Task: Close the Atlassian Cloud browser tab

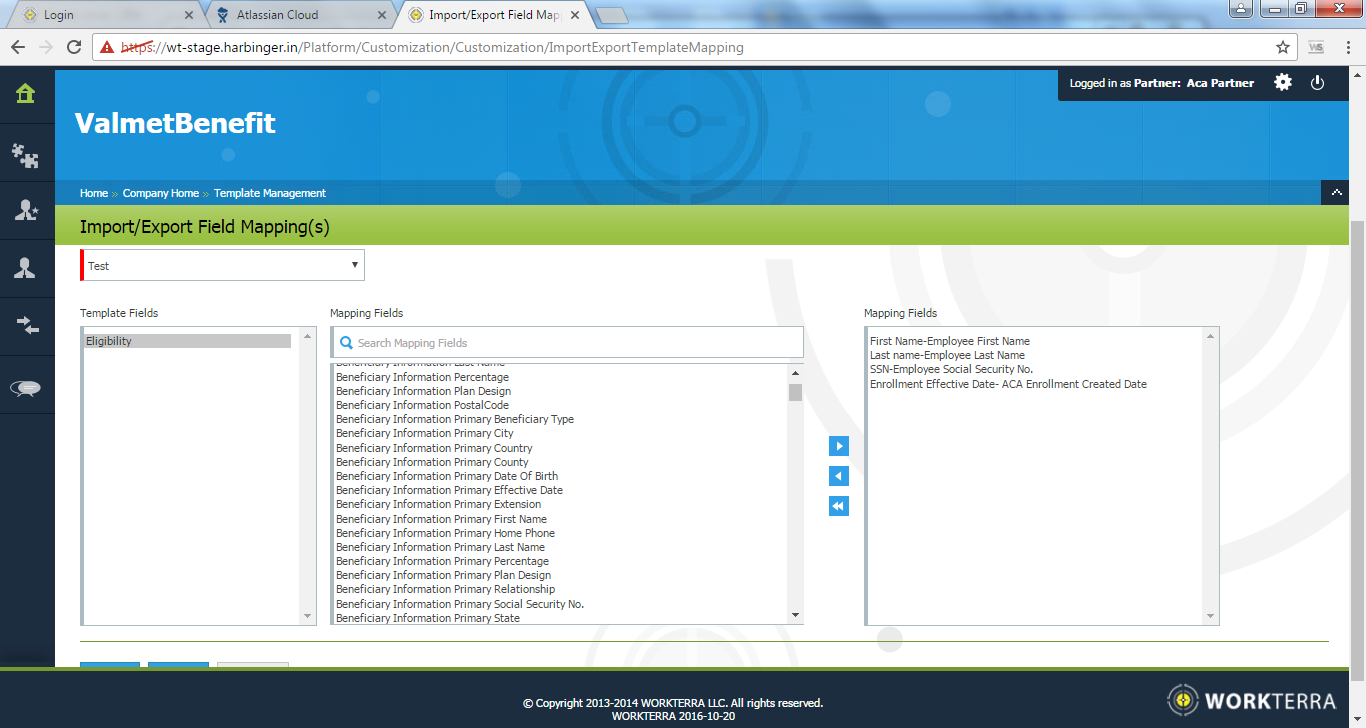Action: (x=382, y=15)
